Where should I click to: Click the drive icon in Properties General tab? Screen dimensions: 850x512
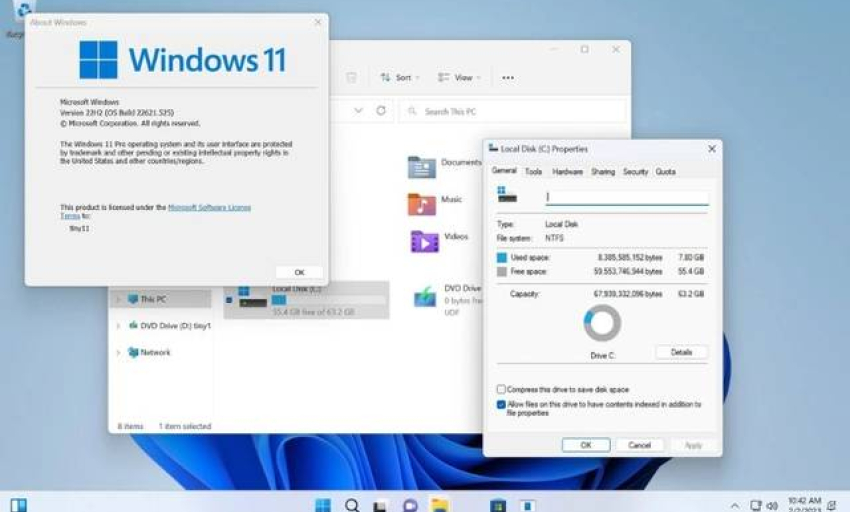(507, 194)
